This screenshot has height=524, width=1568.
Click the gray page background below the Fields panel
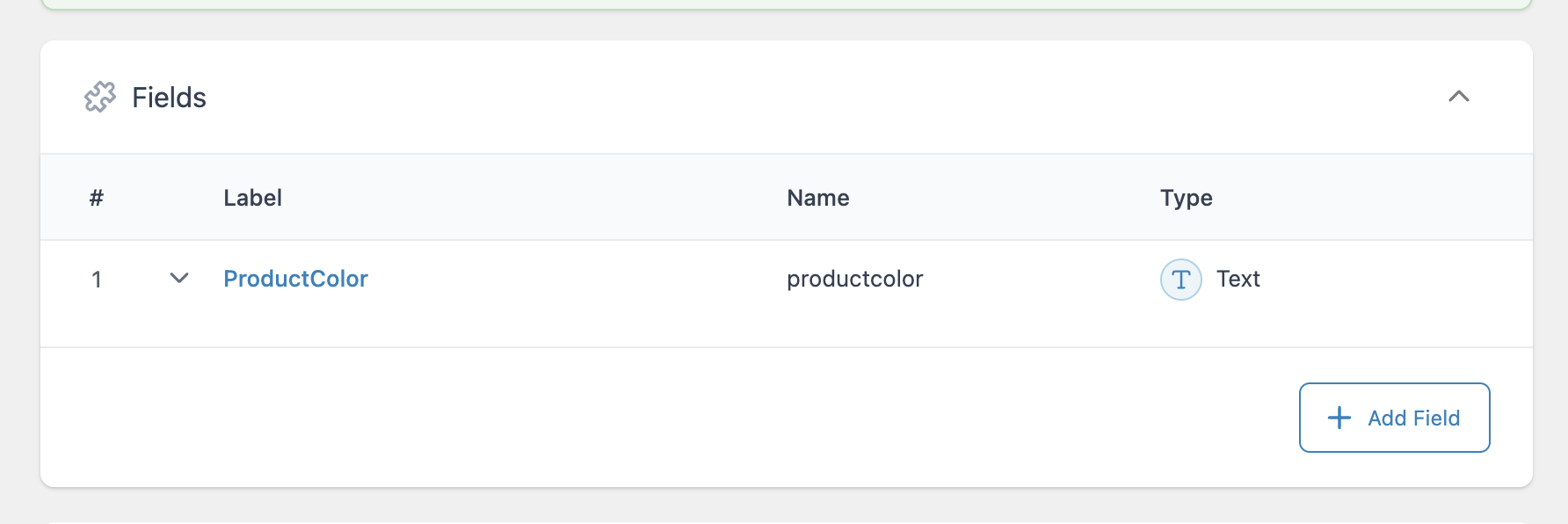[787, 506]
